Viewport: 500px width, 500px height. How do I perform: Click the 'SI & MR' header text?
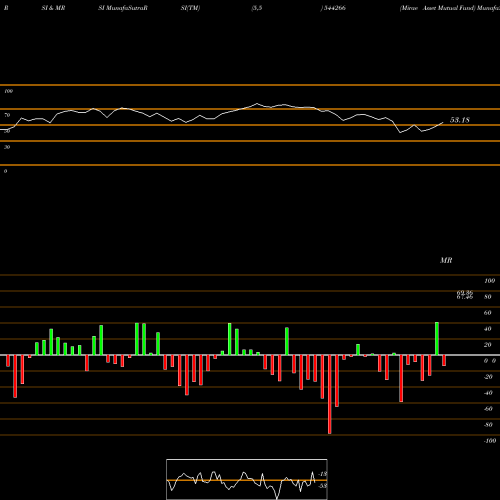click(x=53, y=8)
